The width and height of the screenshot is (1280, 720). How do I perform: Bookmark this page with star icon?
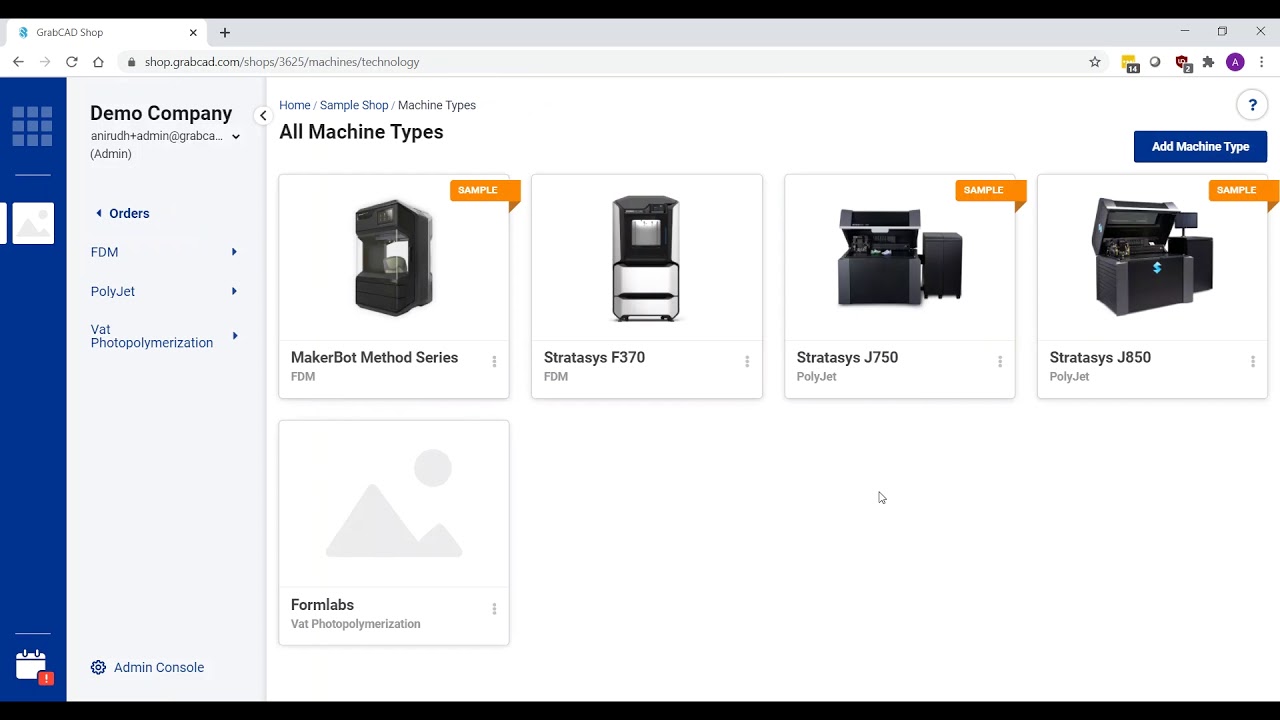[x=1095, y=62]
